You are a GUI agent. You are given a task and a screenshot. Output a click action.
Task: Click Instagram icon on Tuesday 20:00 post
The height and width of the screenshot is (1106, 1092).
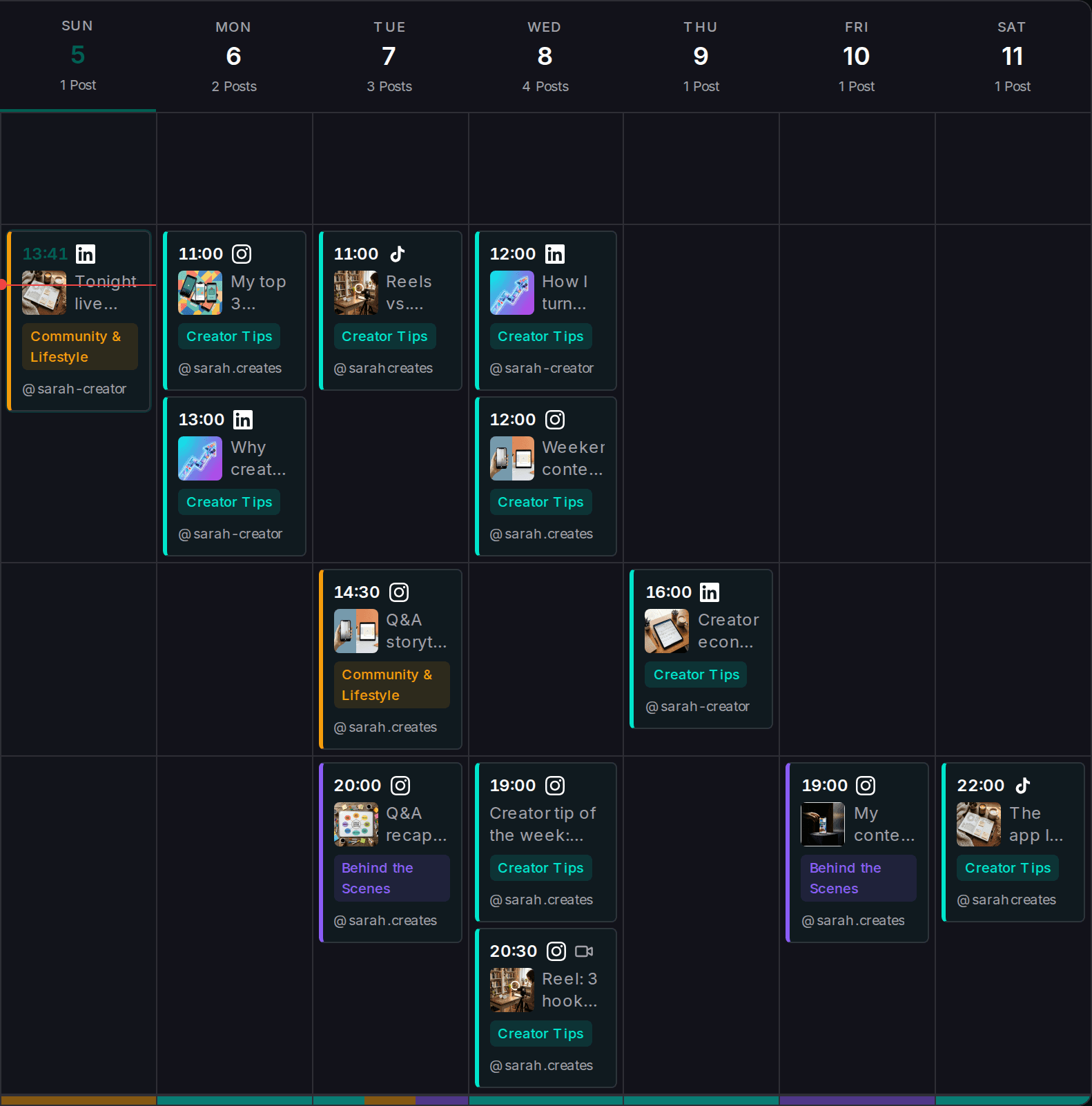point(400,786)
